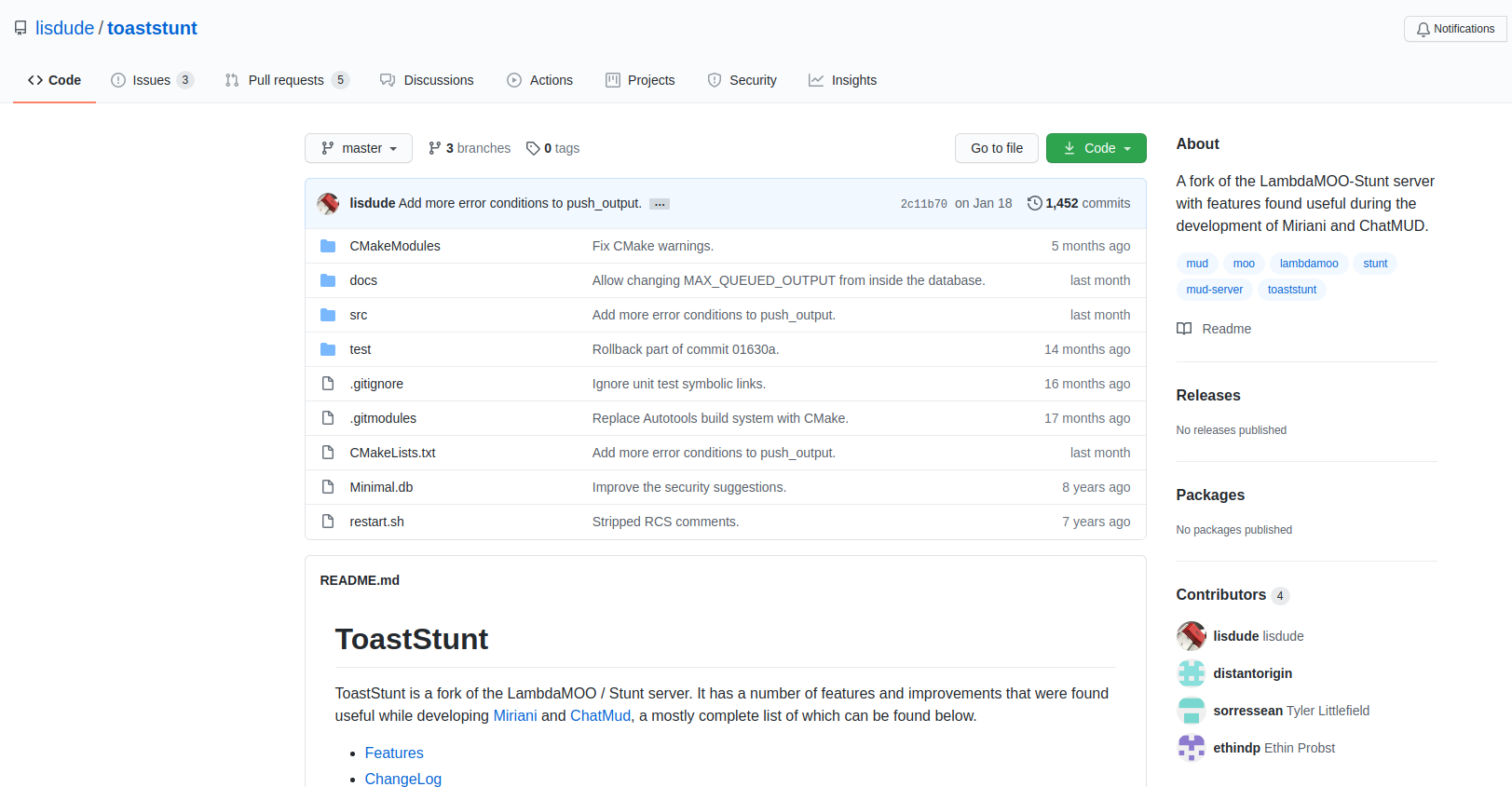
Task: Click the mud topic tag
Action: tap(1197, 264)
